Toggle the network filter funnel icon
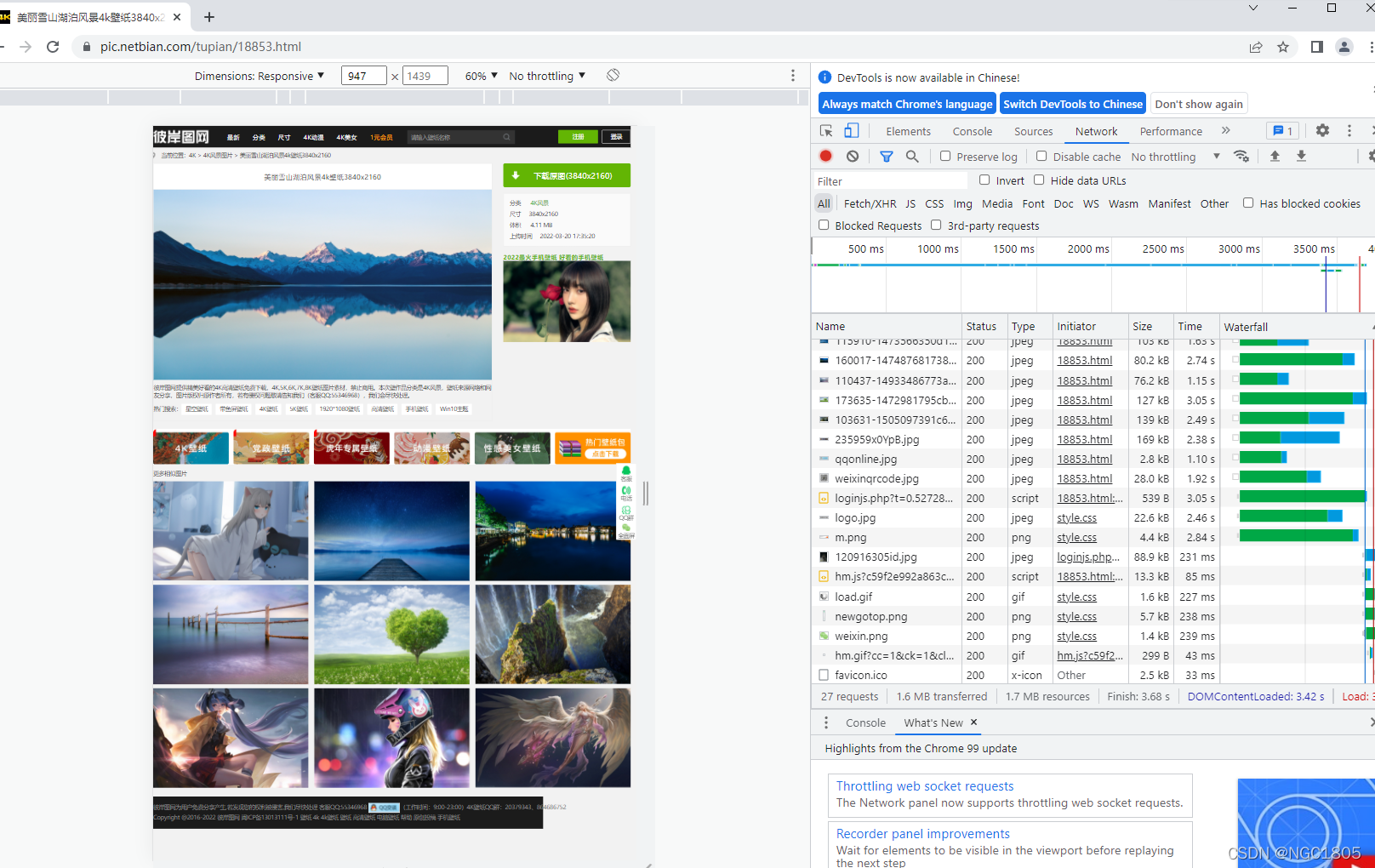Viewport: 1375px width, 868px height. [887, 157]
